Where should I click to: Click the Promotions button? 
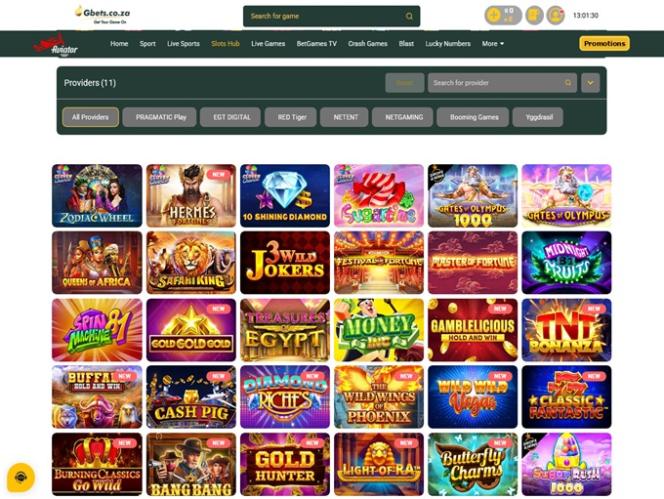(x=604, y=43)
